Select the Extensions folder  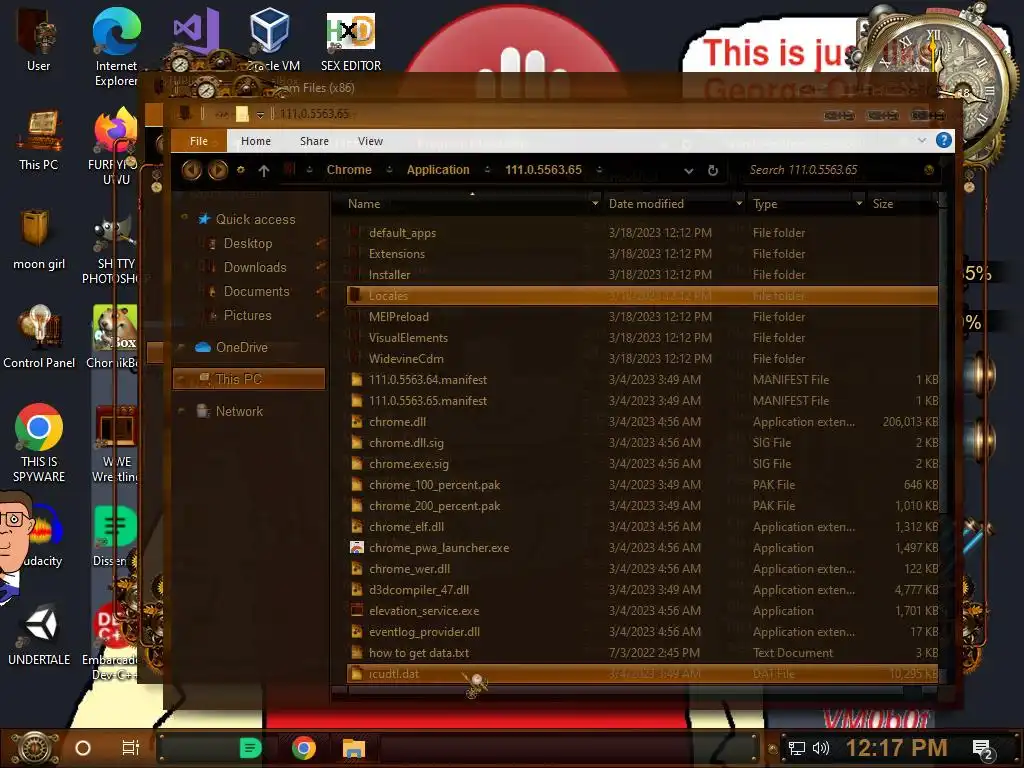click(396, 254)
